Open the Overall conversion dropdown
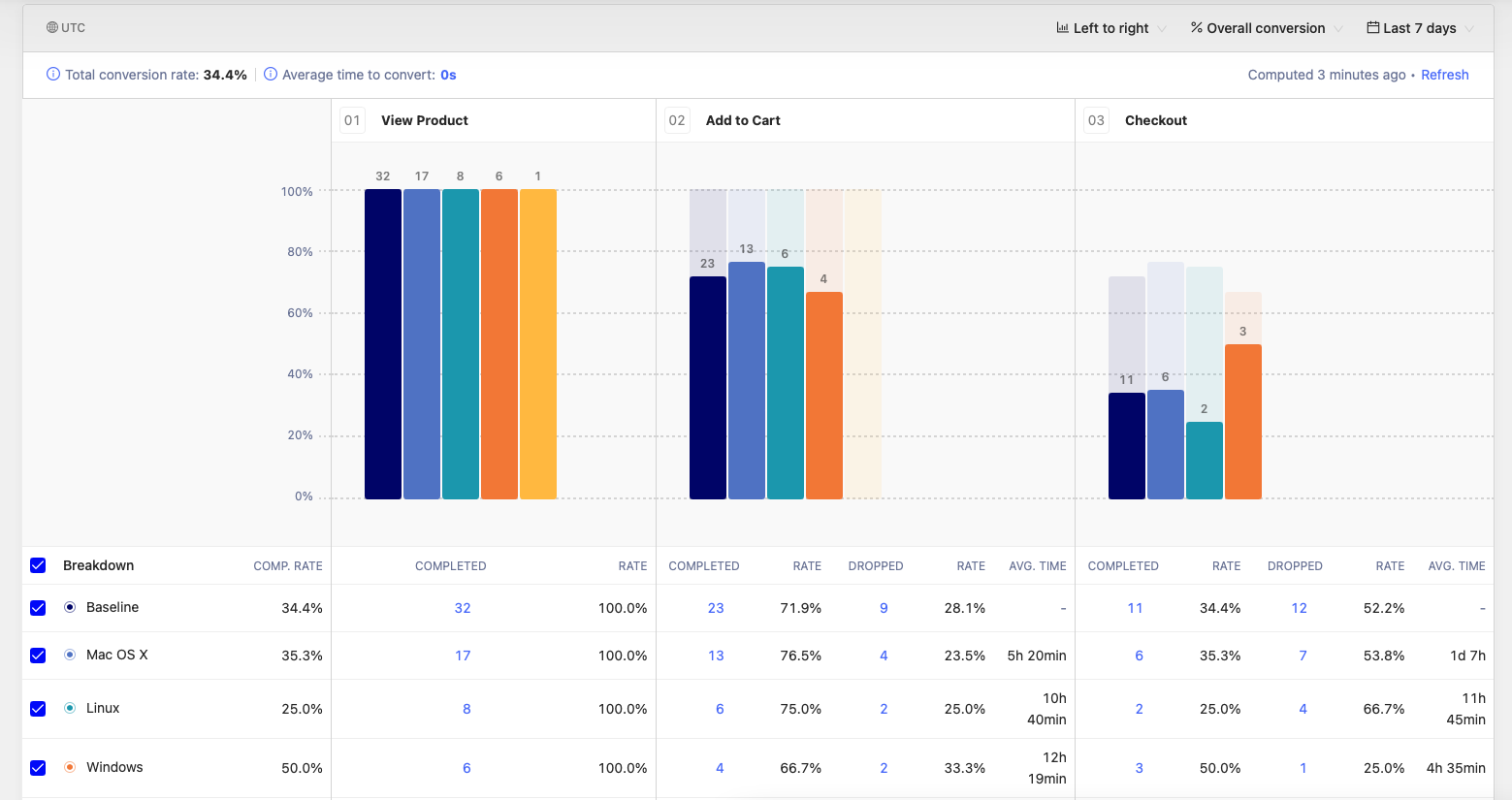 (1266, 28)
